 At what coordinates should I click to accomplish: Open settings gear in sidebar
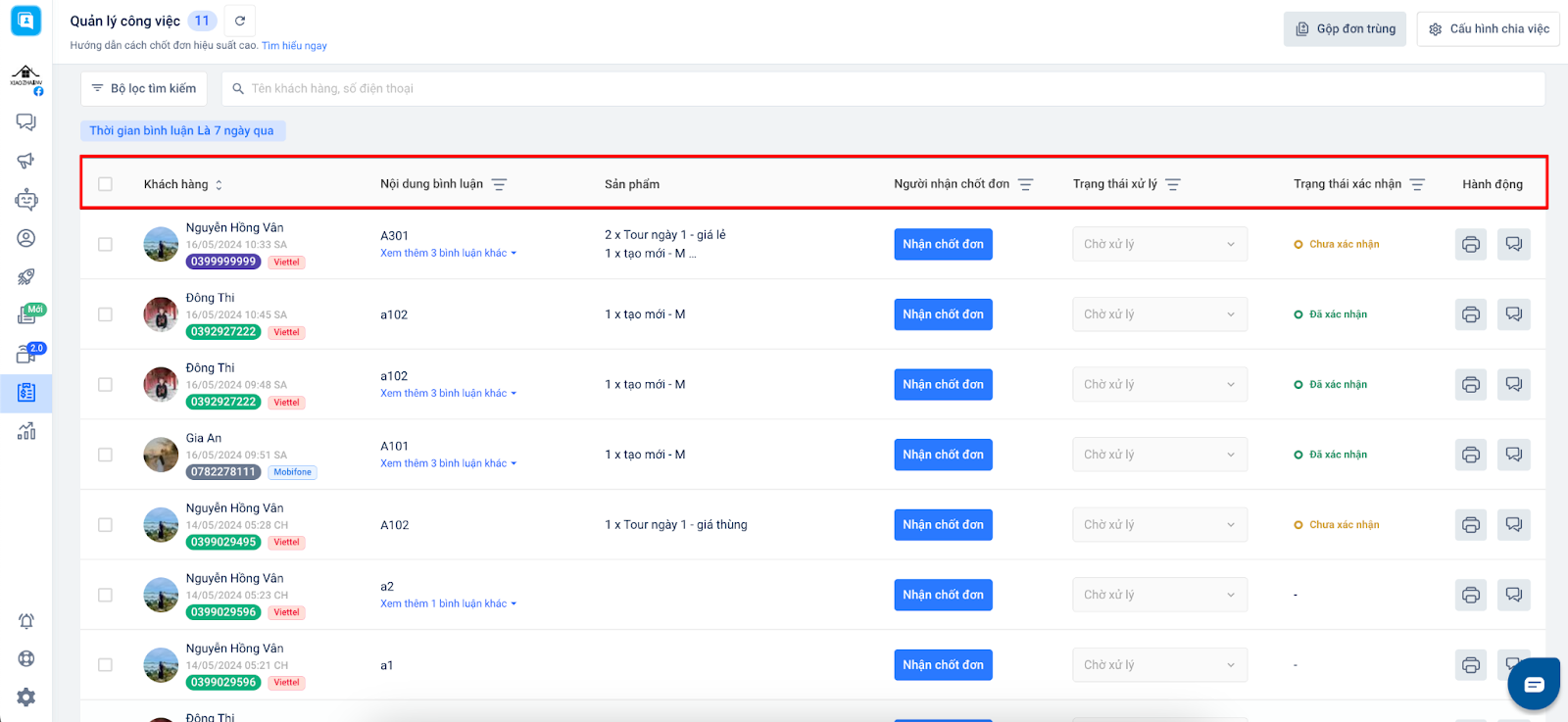tap(26, 697)
